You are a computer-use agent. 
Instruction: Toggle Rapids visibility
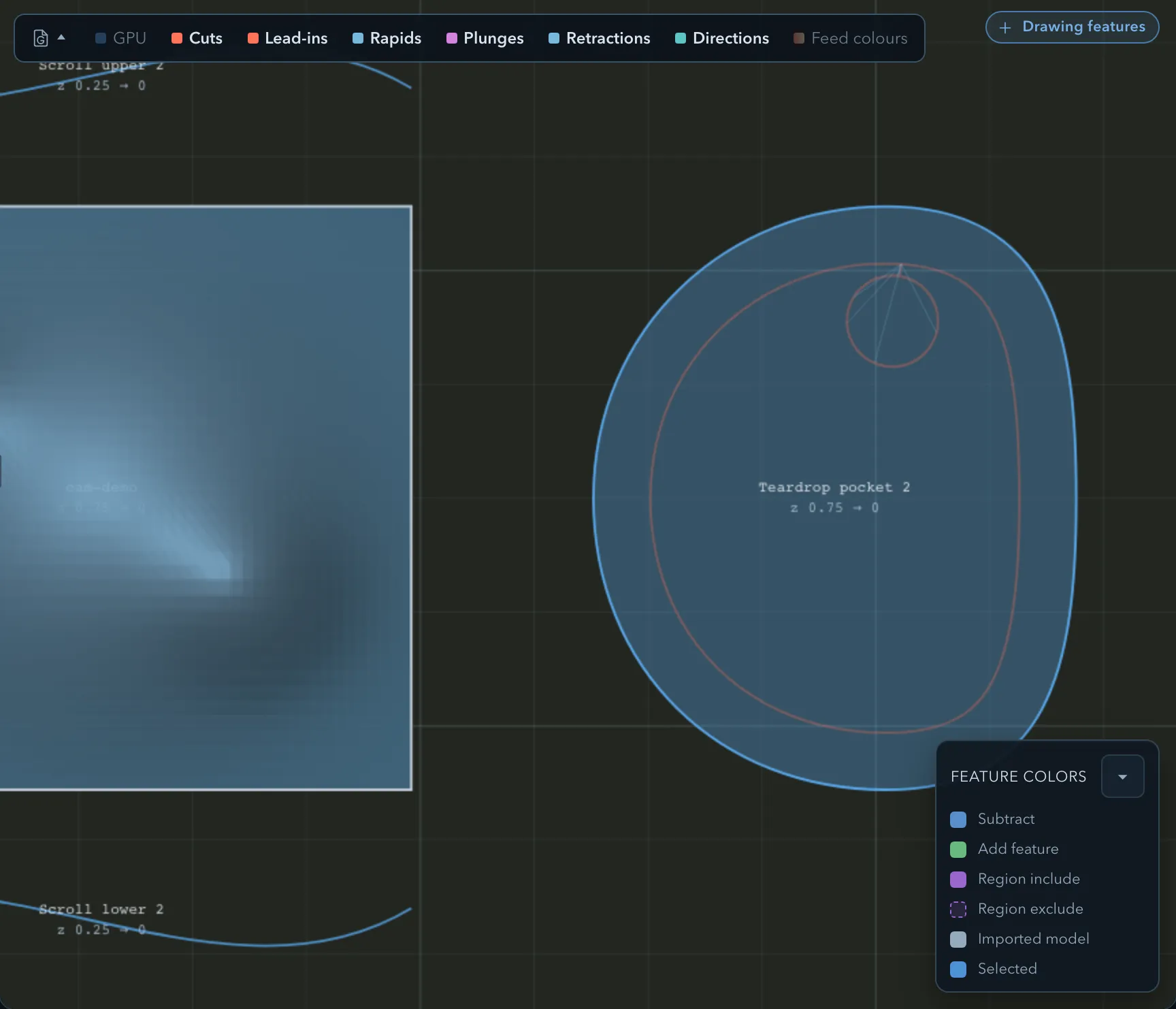[x=387, y=38]
